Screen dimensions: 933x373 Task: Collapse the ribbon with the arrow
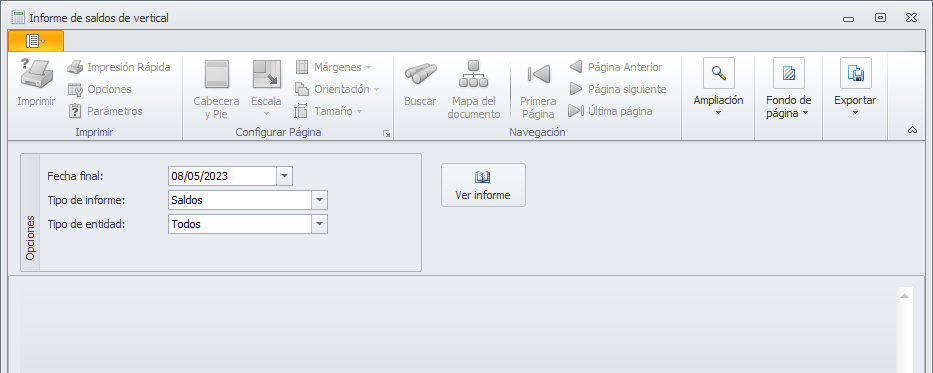[912, 130]
